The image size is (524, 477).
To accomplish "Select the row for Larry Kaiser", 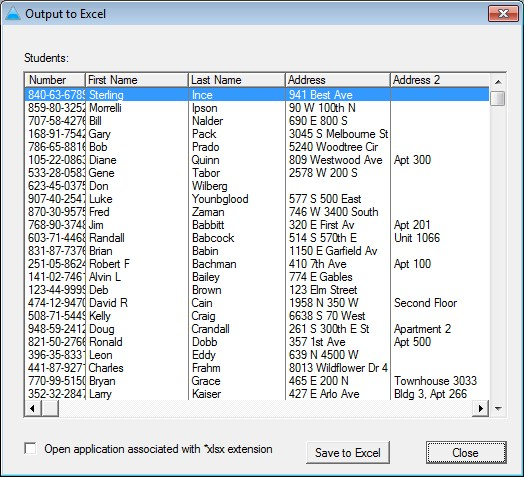I will tap(257, 394).
